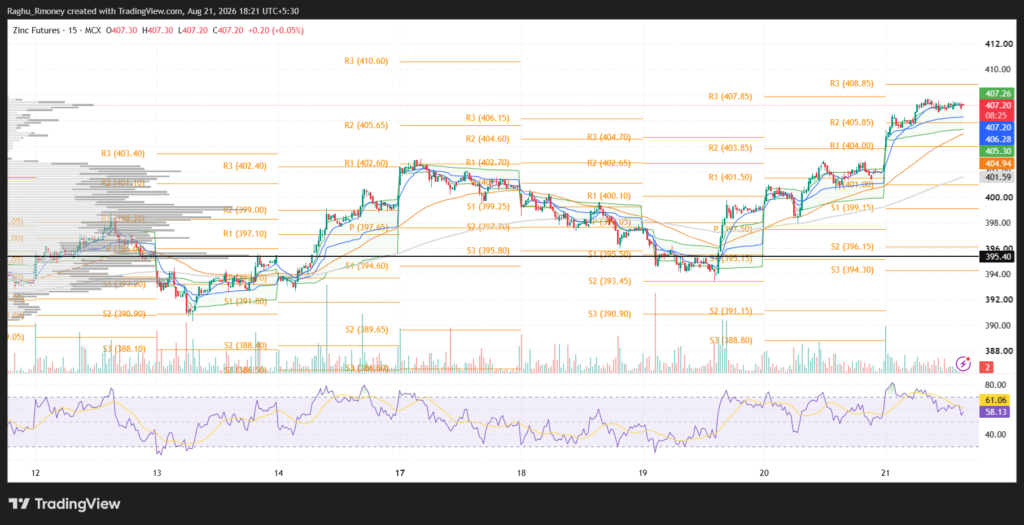Viewport: 1024px width, 525px height.
Task: Click the 406.28 blue price tag
Action: [x=998, y=139]
